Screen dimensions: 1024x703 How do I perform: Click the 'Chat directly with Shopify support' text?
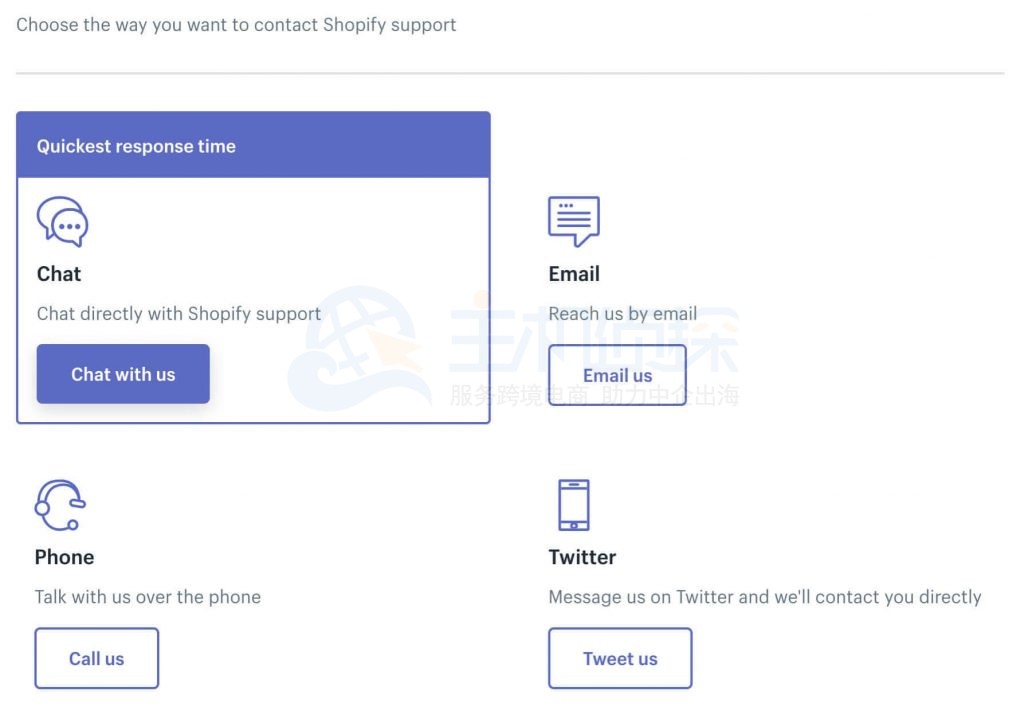(179, 314)
